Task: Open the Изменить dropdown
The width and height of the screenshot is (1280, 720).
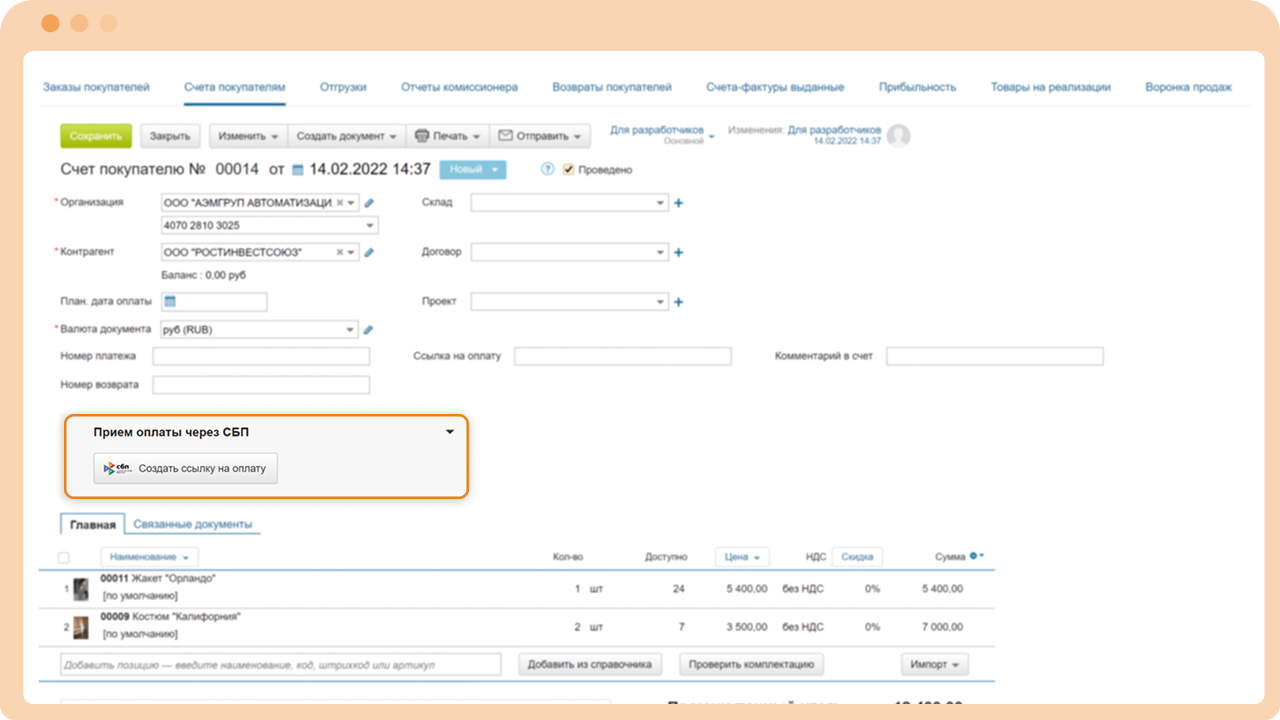Action: click(x=248, y=136)
